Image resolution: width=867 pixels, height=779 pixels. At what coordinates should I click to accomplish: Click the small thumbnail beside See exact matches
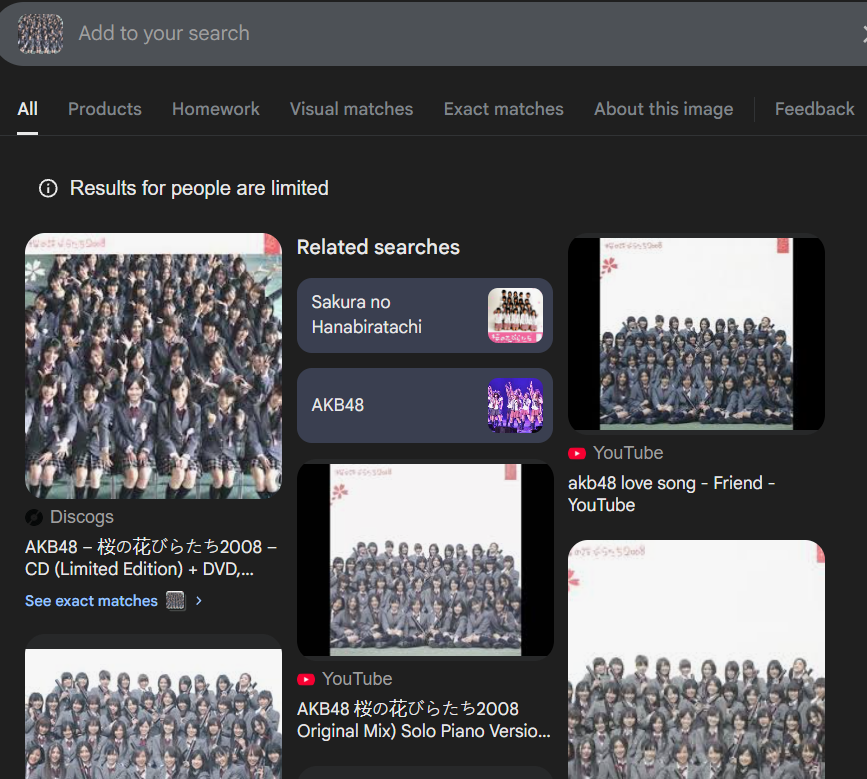(x=175, y=601)
